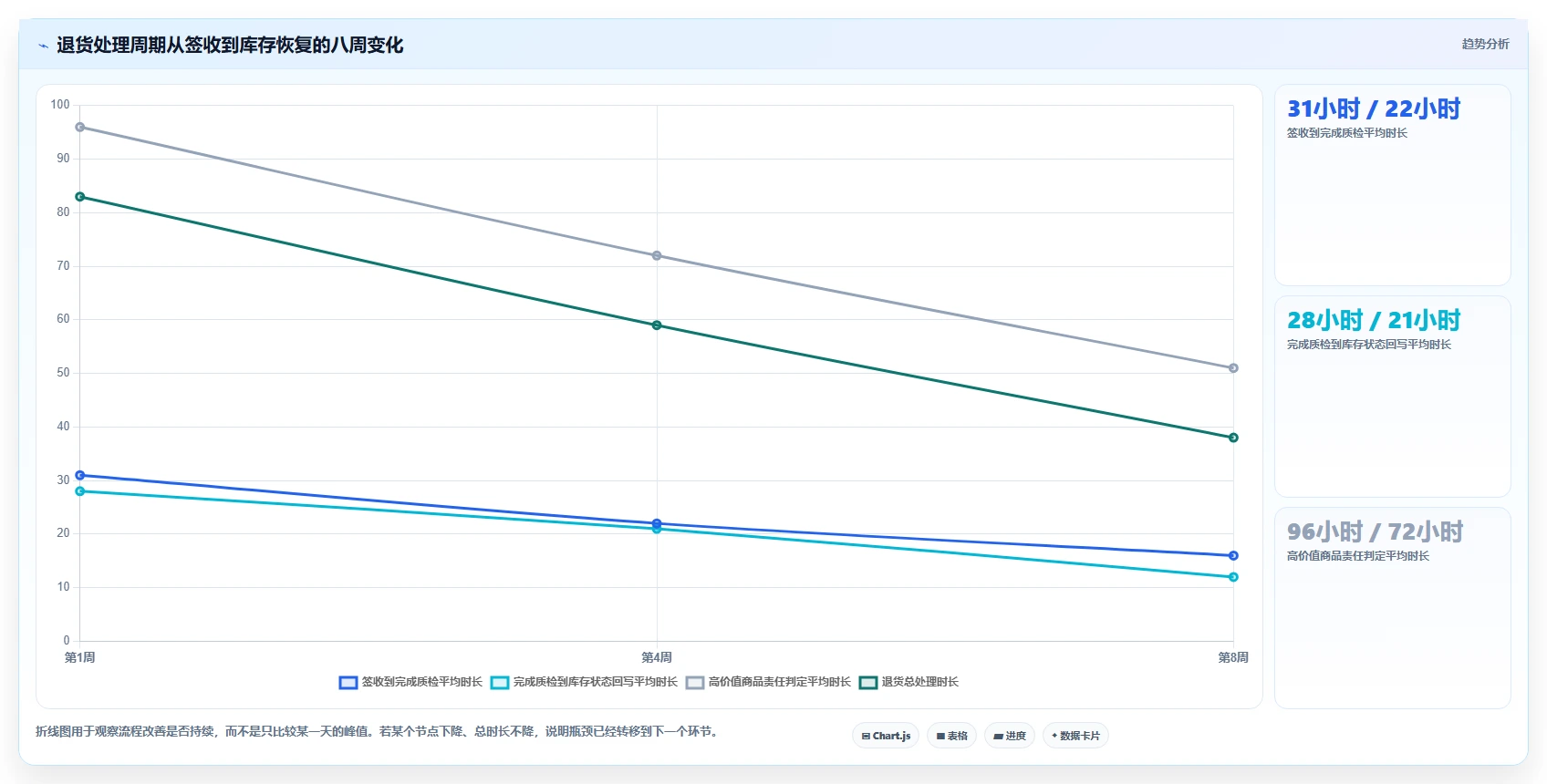The width and height of the screenshot is (1547, 784).
Task: Click the 31小时 / 22小时 stat card
Action: click(x=1392, y=185)
